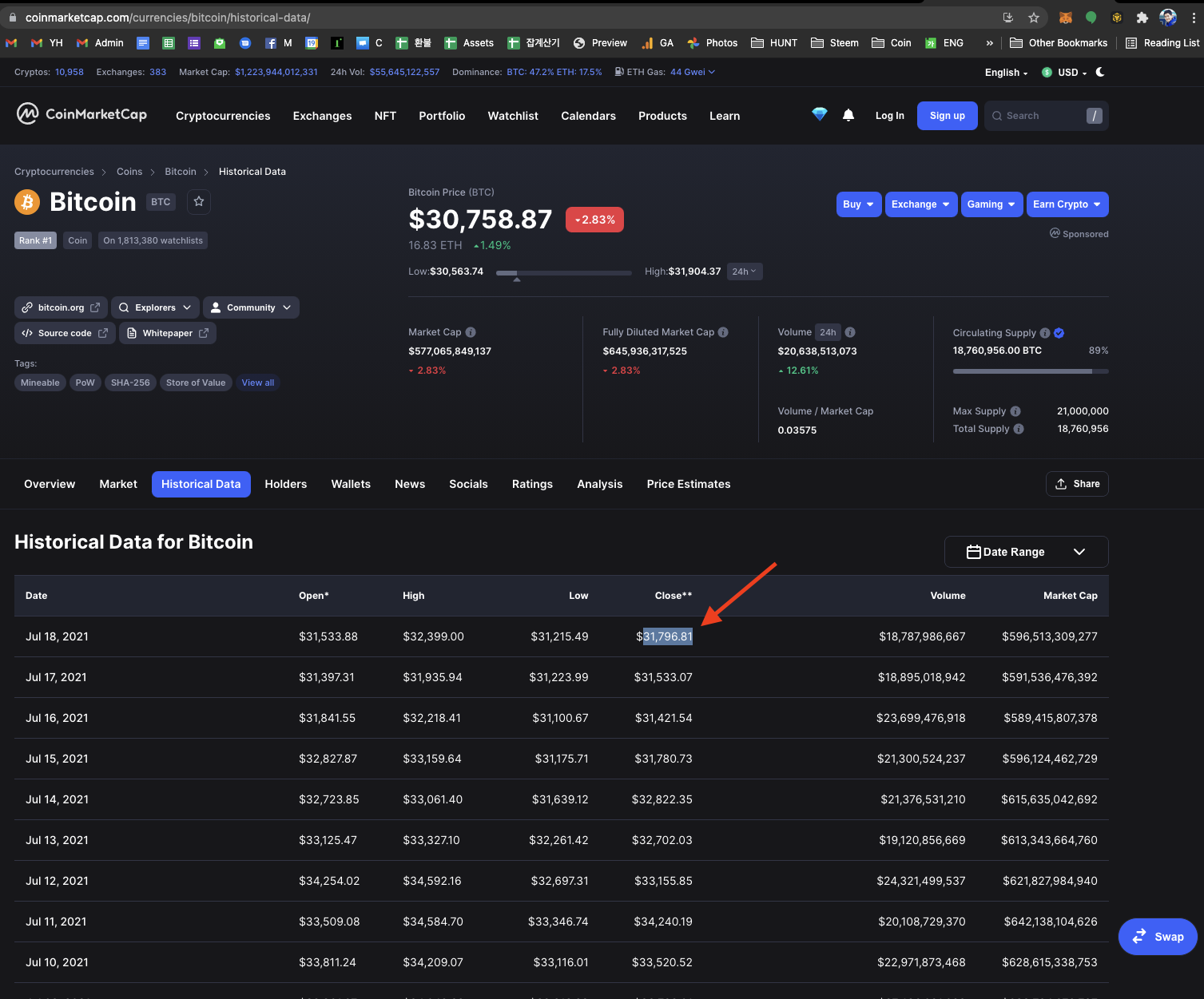Switch to the Overview tab
1204x999 pixels.
click(50, 484)
